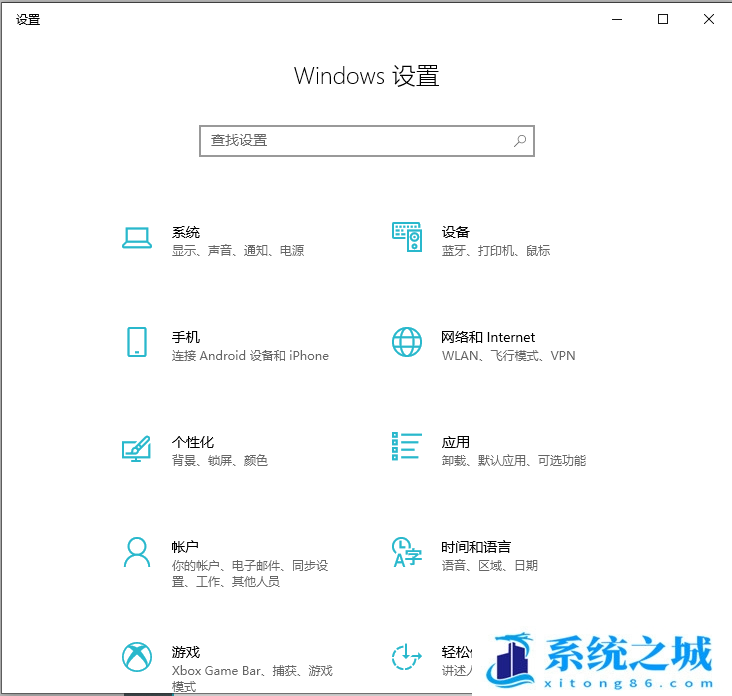Open the 轻松使用 ease of access icon
Viewport: 732px width, 696px height.
click(407, 657)
